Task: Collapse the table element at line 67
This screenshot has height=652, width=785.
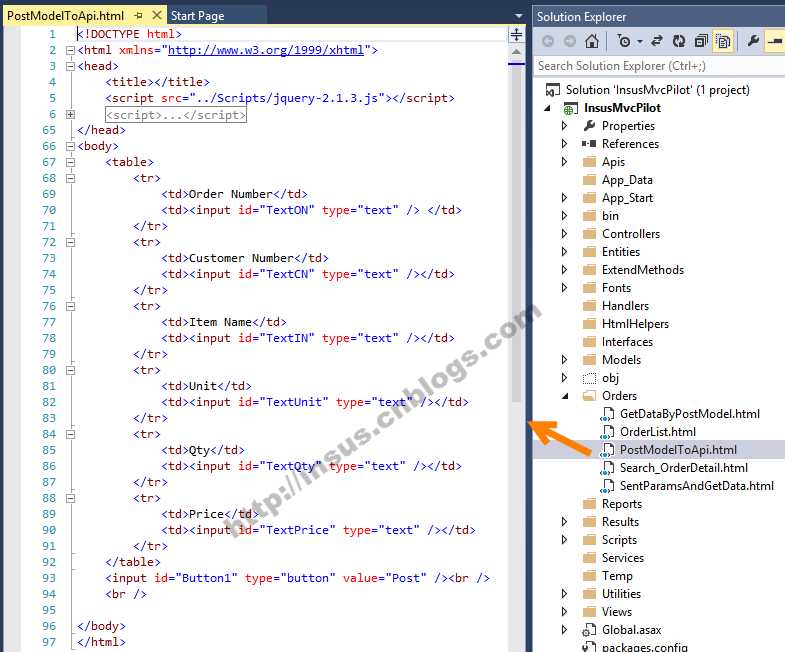Action: pyautogui.click(x=70, y=163)
